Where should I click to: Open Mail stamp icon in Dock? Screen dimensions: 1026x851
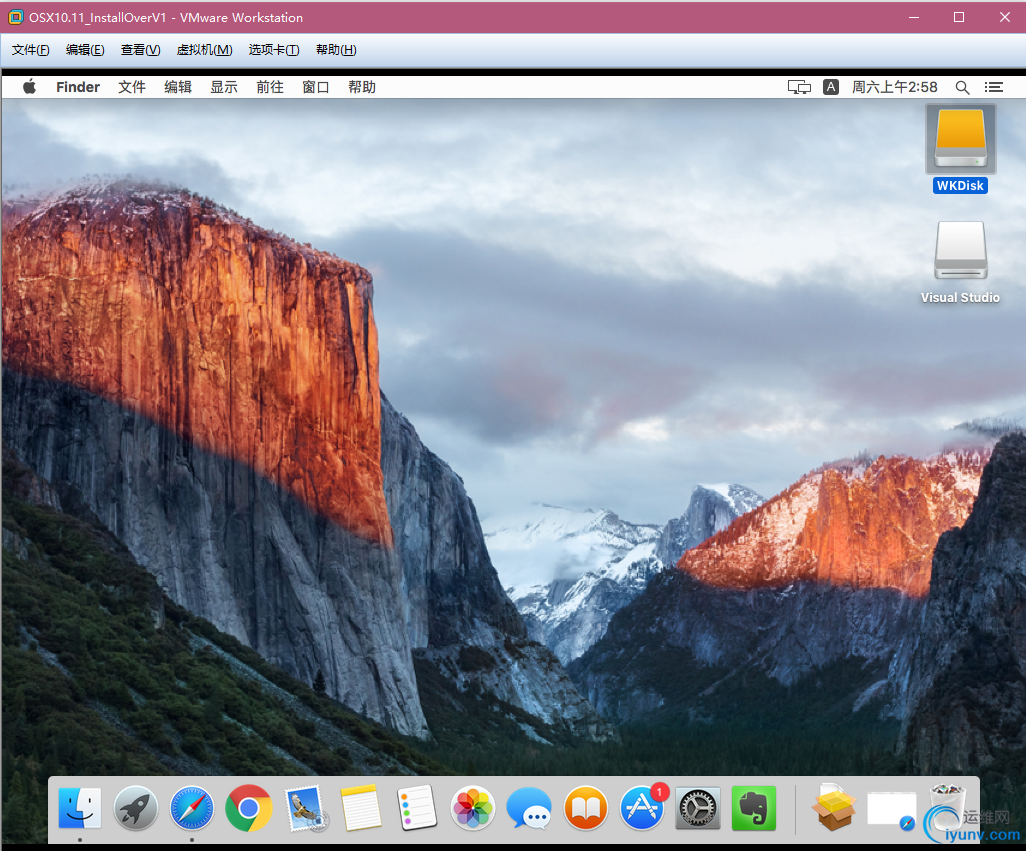pos(305,808)
